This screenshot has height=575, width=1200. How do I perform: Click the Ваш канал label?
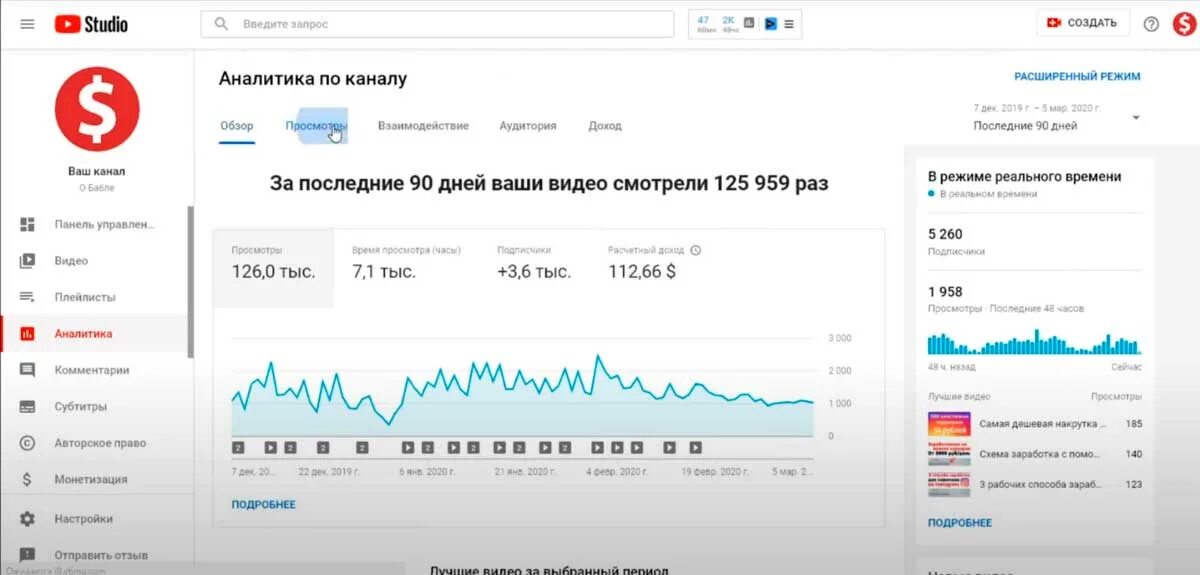pos(97,171)
